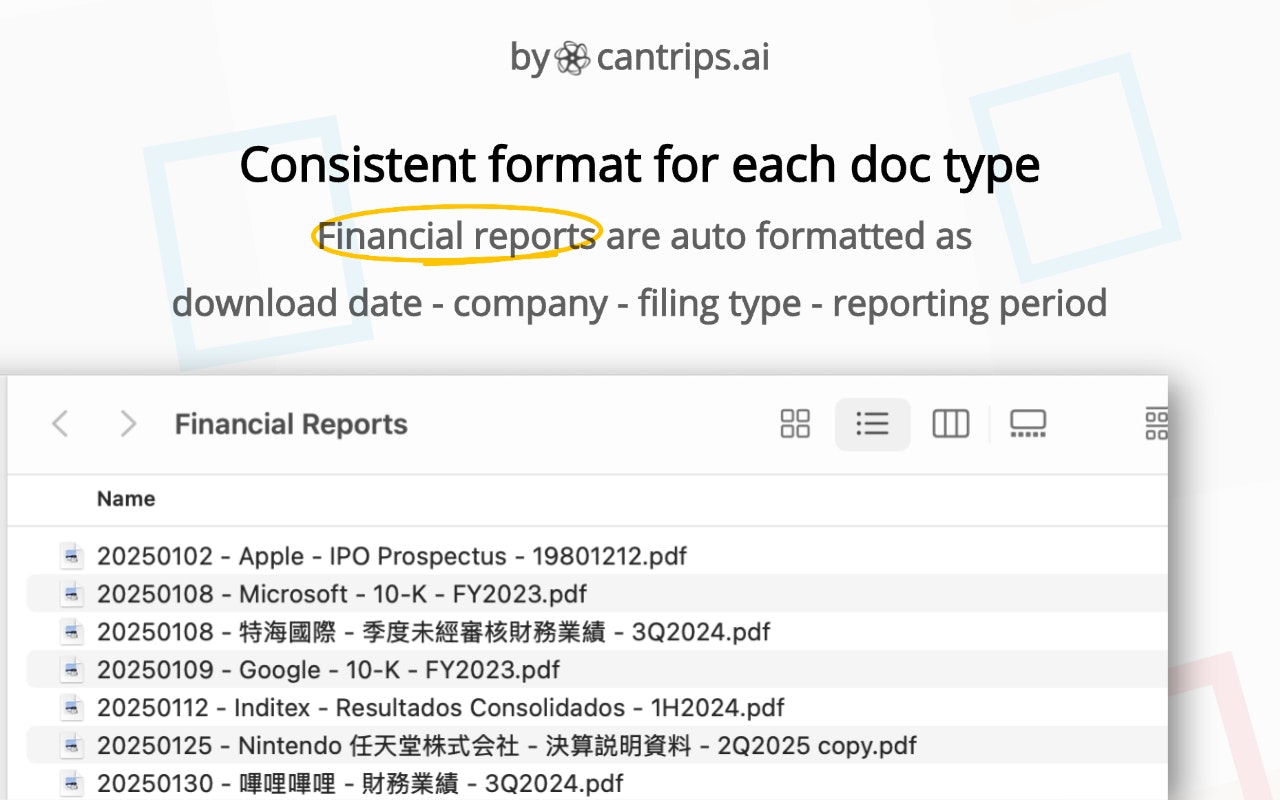Image resolution: width=1280 pixels, height=800 pixels.
Task: Open the cantrips.ai brand text
Action: [683, 57]
